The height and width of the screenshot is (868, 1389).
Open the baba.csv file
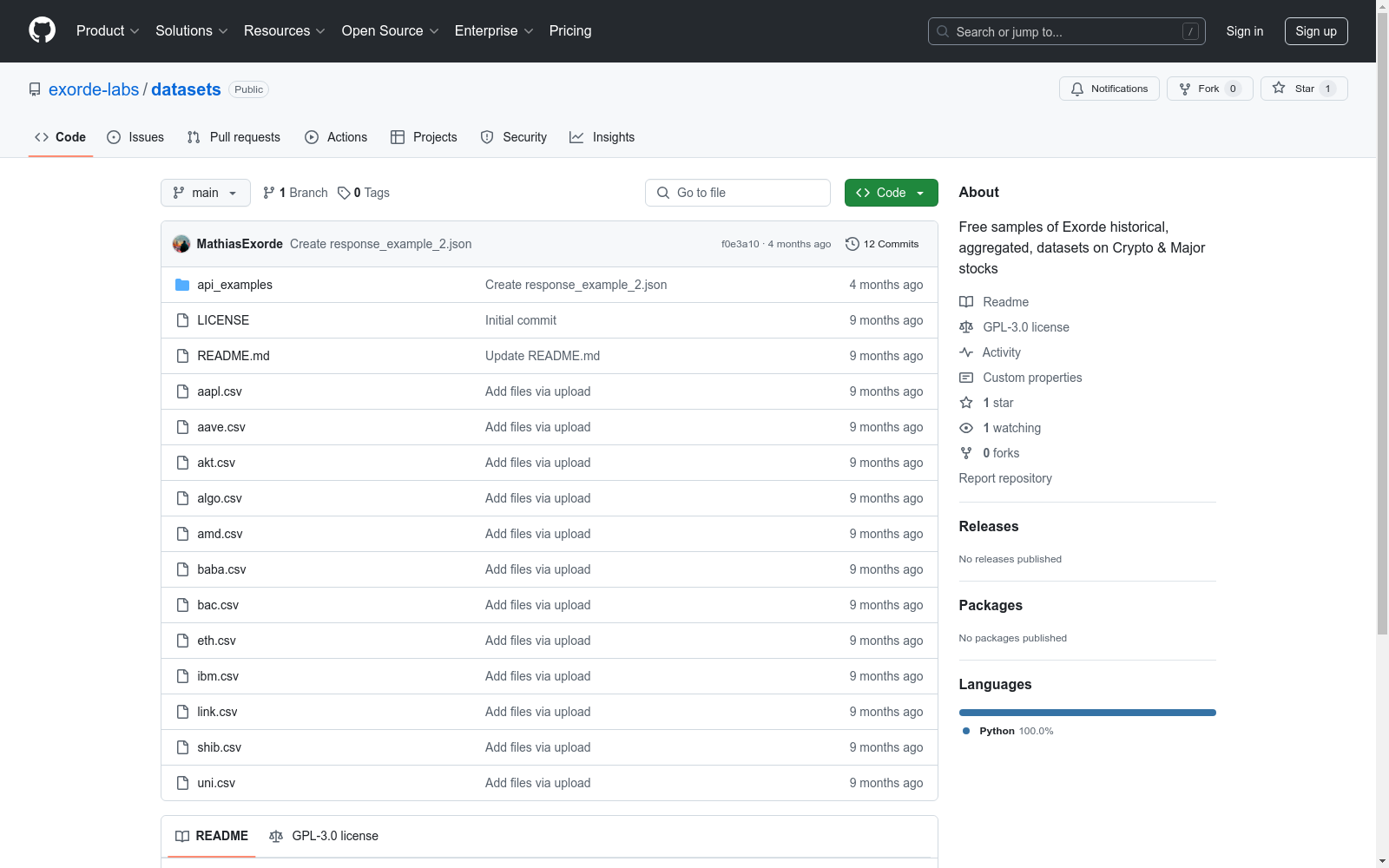click(x=221, y=569)
